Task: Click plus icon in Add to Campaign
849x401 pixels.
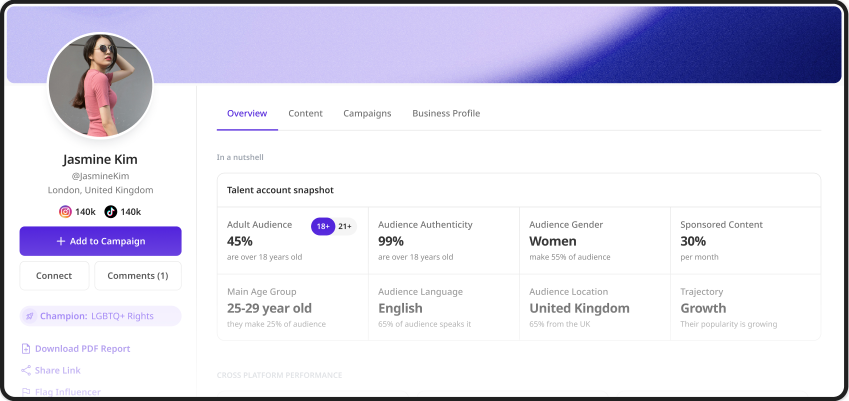Action: coord(61,241)
